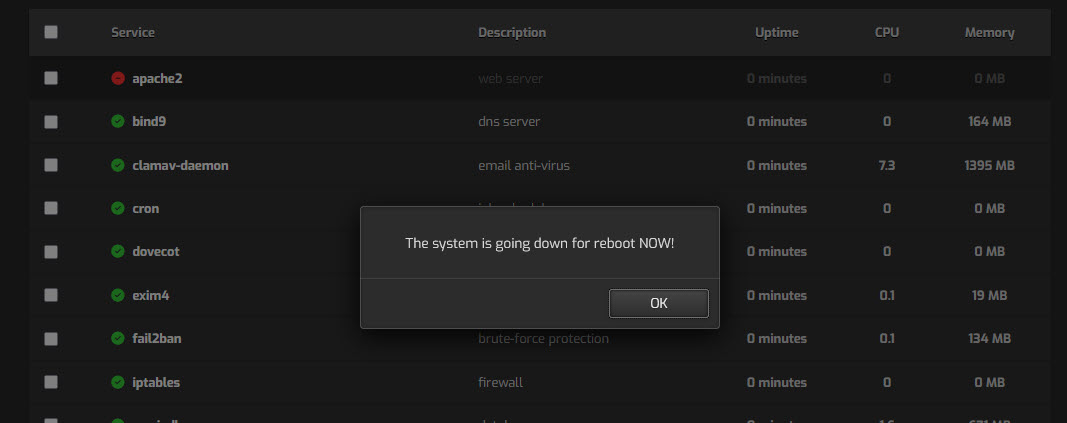The image size is (1067, 423).
Task: Click the Memory column header
Action: (x=989, y=33)
